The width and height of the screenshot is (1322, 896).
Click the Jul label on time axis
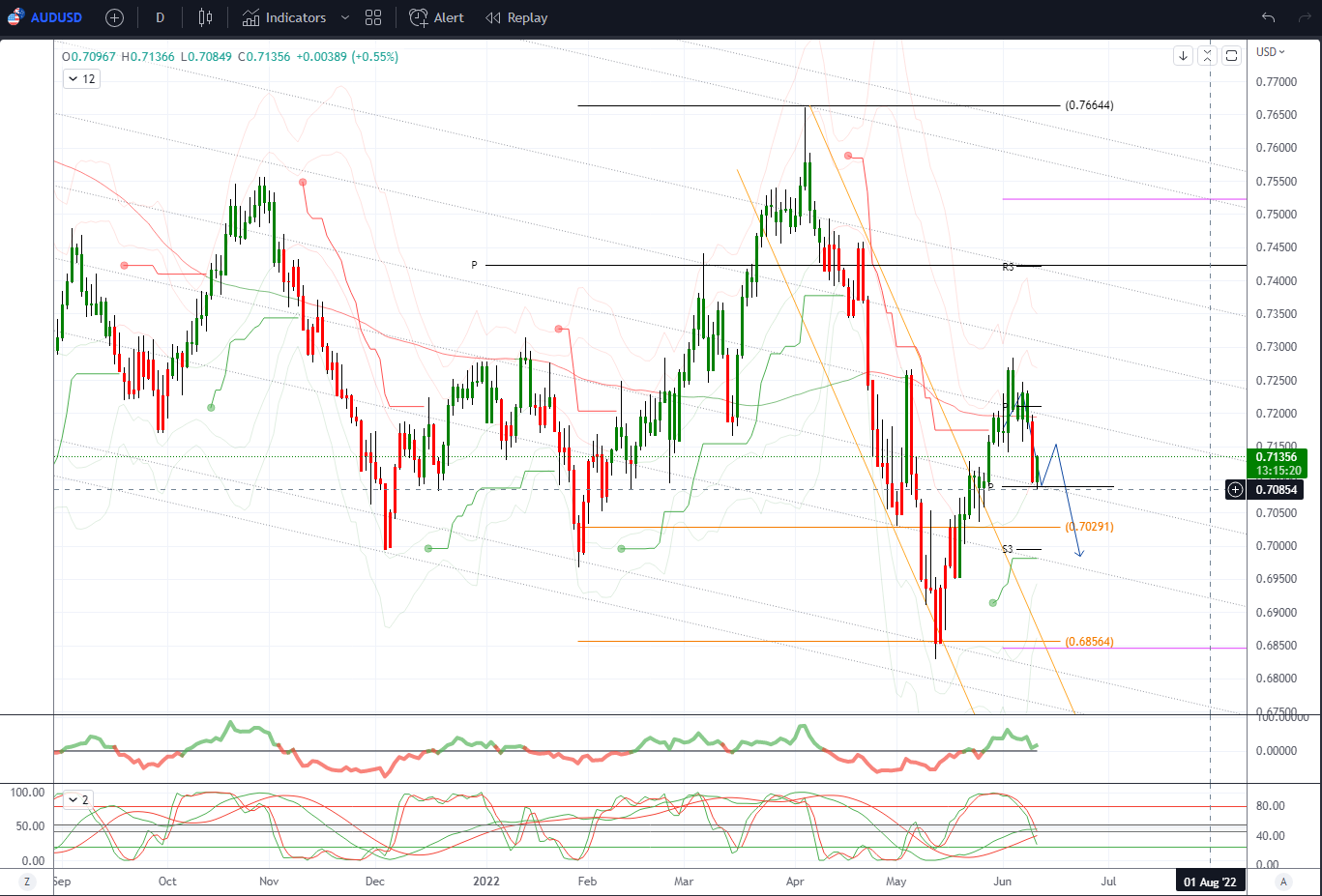coord(1108,882)
